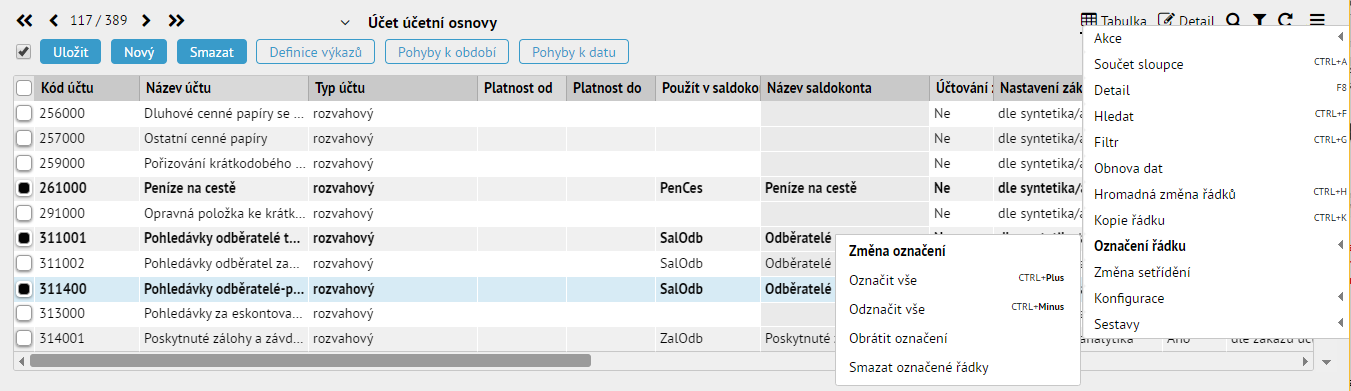Click the Platnost do column header
The image size is (1351, 391).
click(611, 88)
